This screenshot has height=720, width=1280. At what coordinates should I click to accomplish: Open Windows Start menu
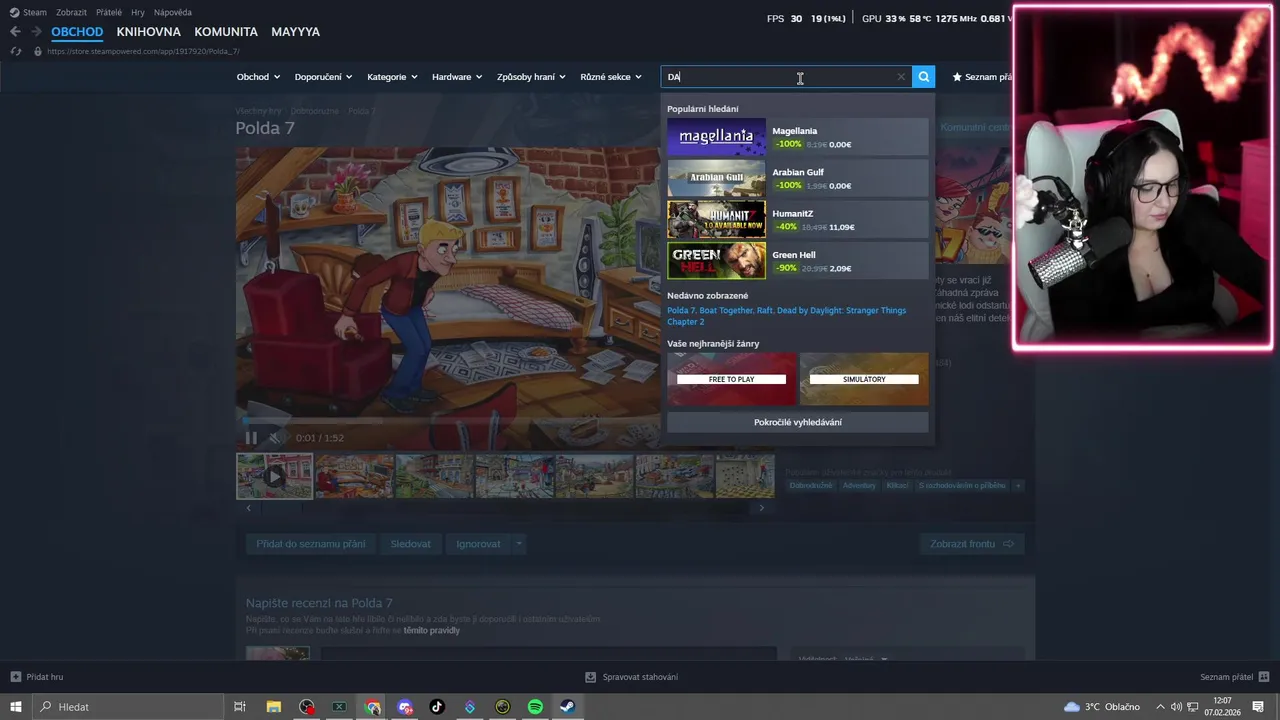15,707
